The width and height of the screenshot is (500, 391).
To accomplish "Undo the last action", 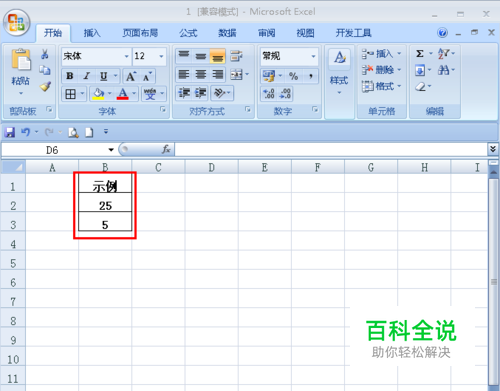I will [25, 132].
